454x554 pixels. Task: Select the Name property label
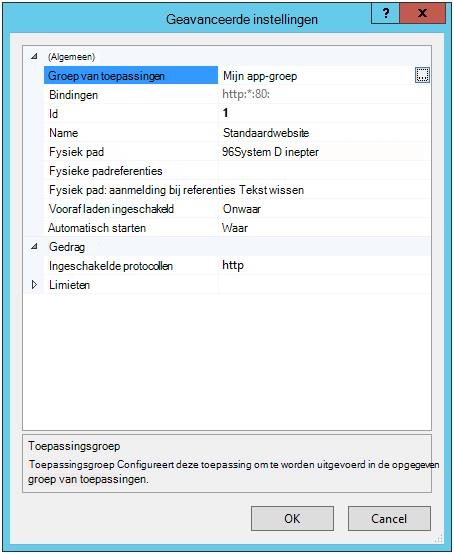pyautogui.click(x=64, y=133)
